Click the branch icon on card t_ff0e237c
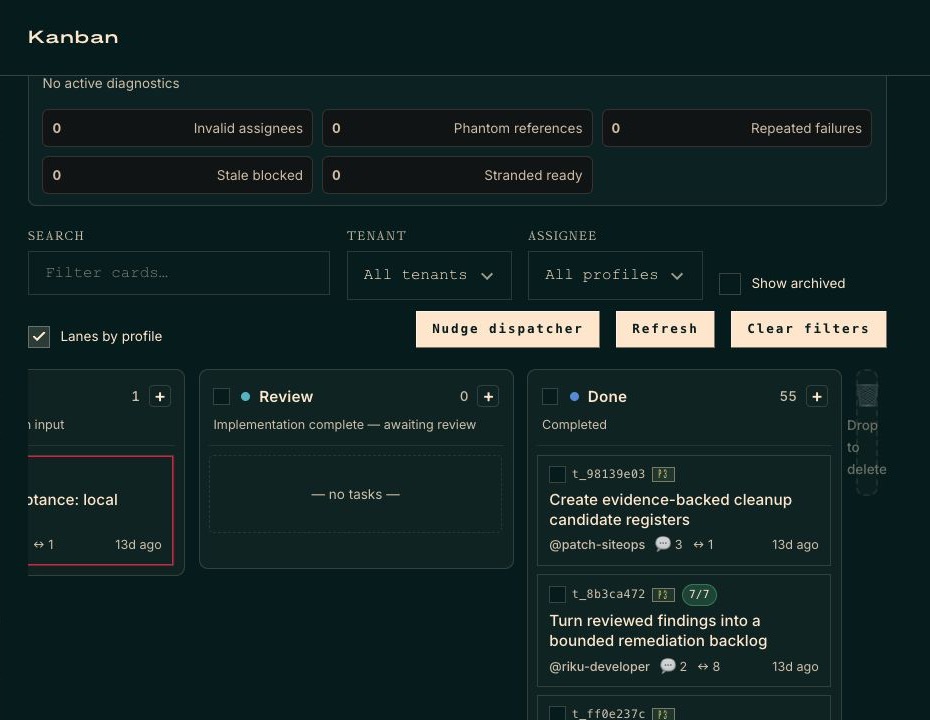The height and width of the screenshot is (720, 930). [663, 714]
